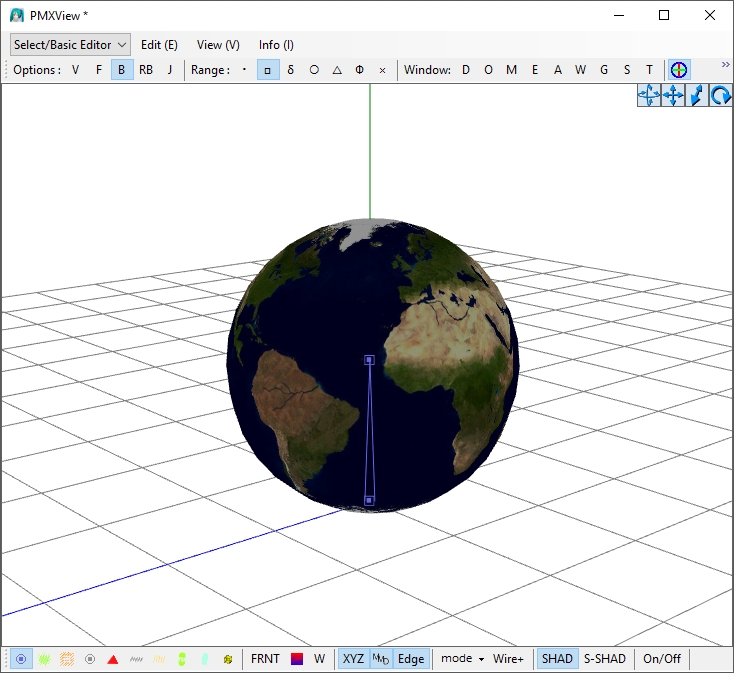This screenshot has height=673, width=734.
Task: Toggle face selection option F
Action: coord(99,70)
